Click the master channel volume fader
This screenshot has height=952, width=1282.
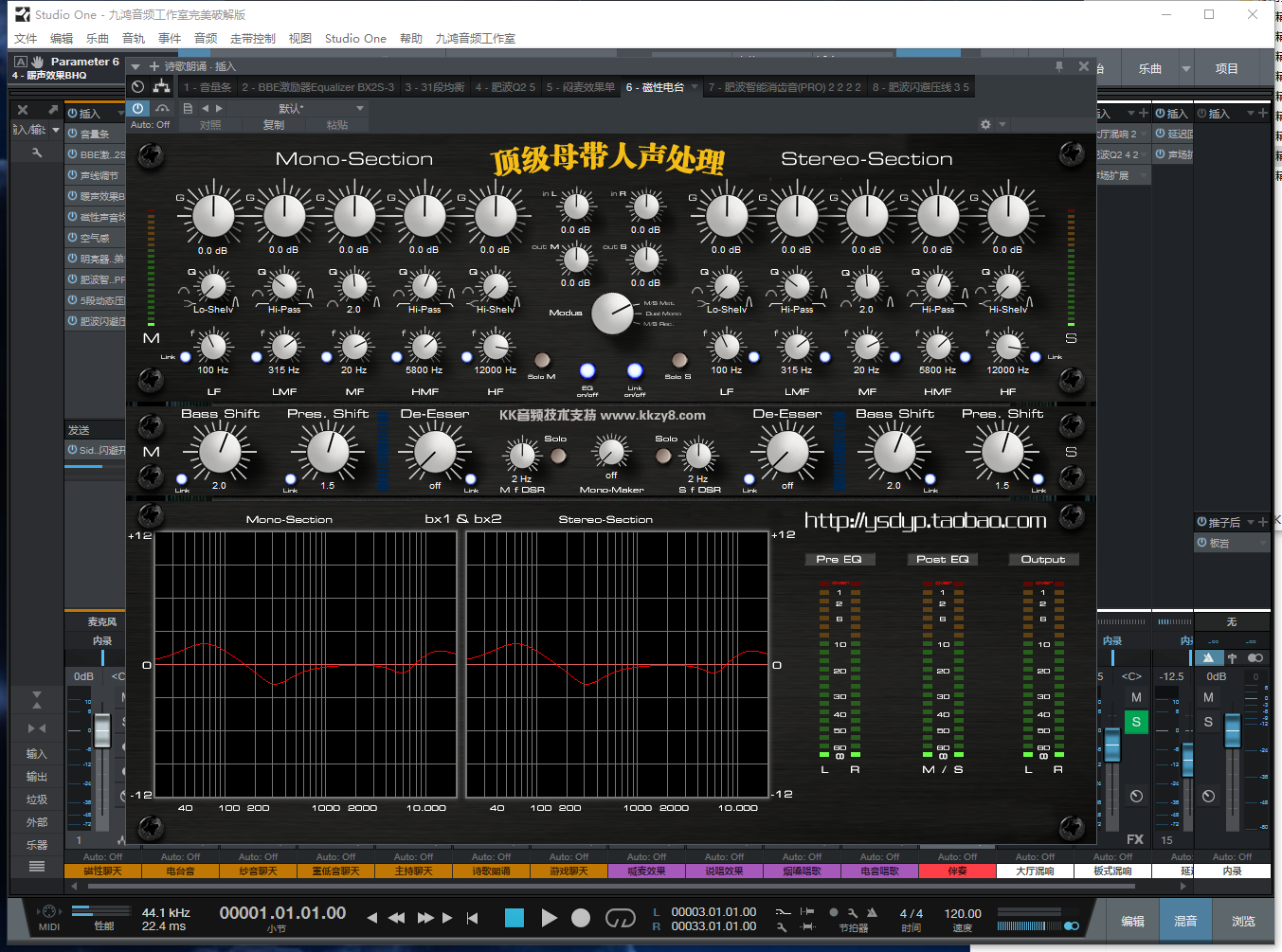pos(1232,730)
